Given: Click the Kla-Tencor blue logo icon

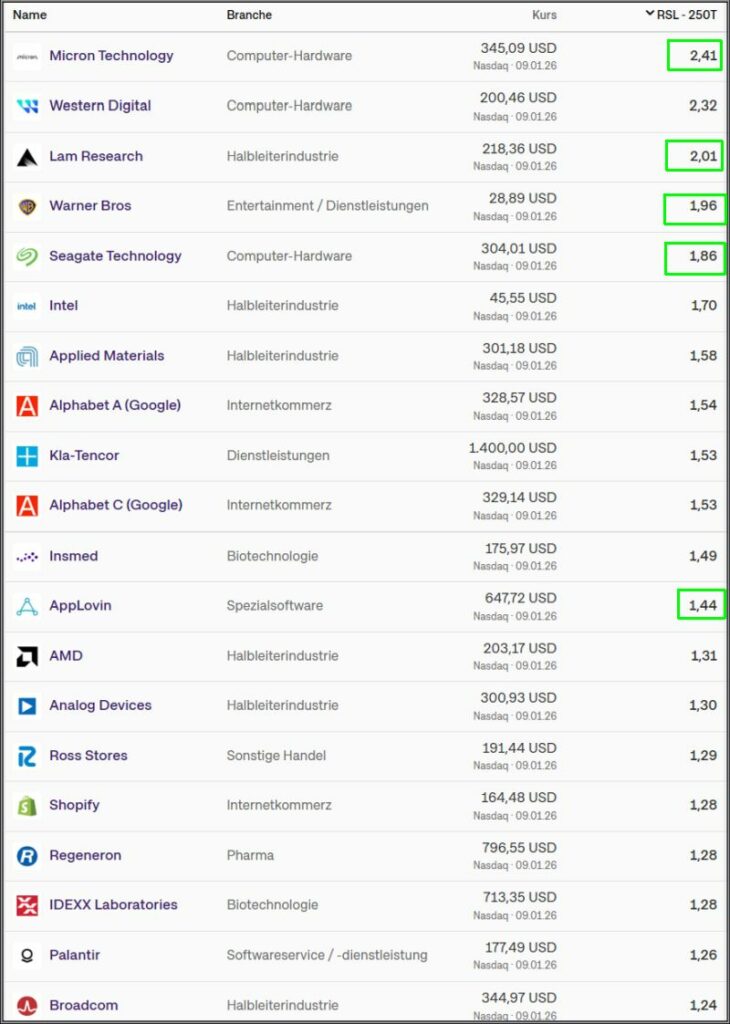Looking at the screenshot, I should point(27,456).
